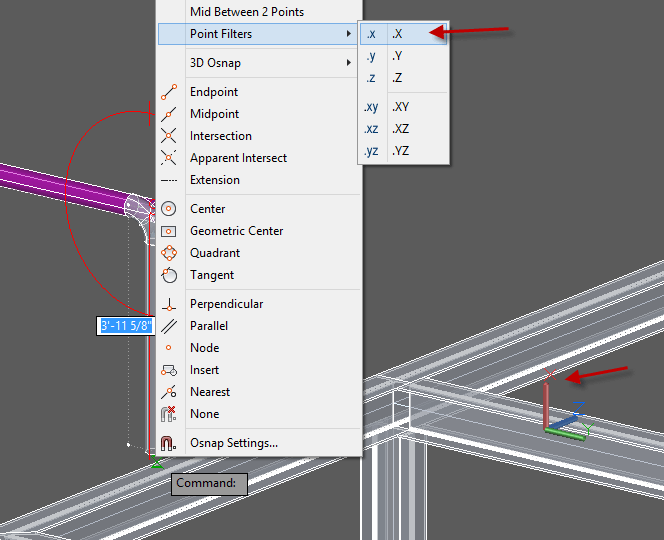
Task: Click the Perpendicular snap icon
Action: [x=170, y=304]
